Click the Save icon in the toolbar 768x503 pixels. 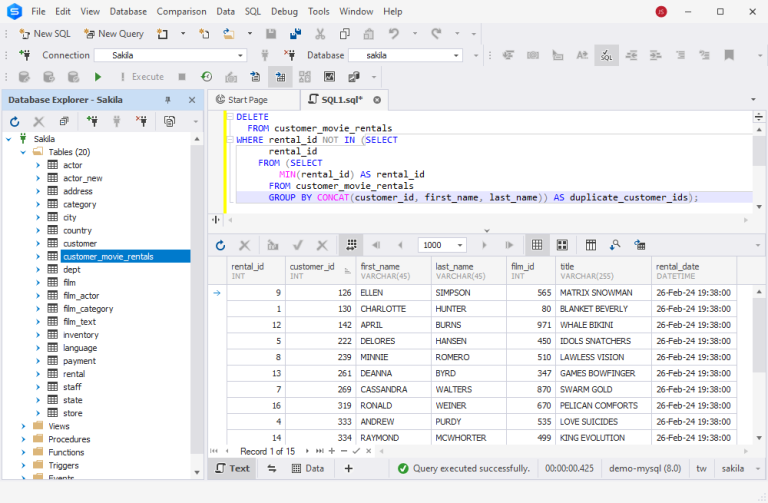point(270,34)
